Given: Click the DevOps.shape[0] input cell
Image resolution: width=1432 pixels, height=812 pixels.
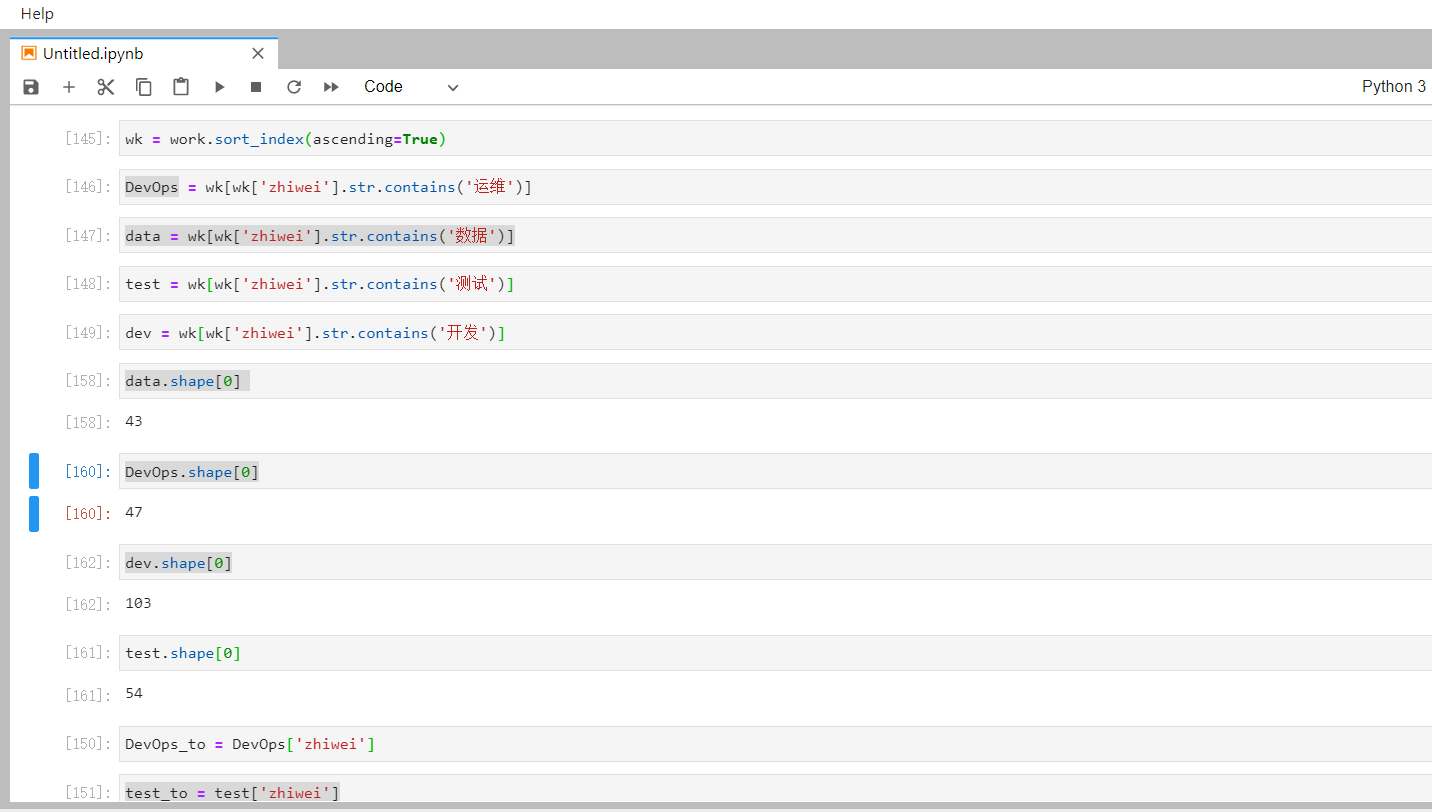Looking at the screenshot, I should click(x=775, y=472).
